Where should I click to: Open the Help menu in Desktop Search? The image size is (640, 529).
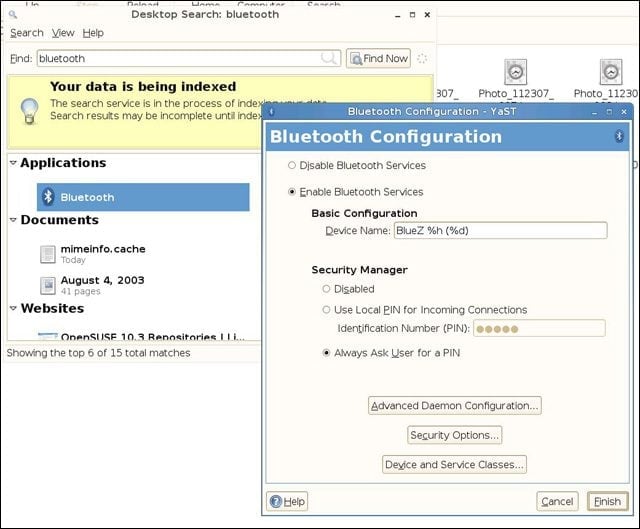point(93,33)
